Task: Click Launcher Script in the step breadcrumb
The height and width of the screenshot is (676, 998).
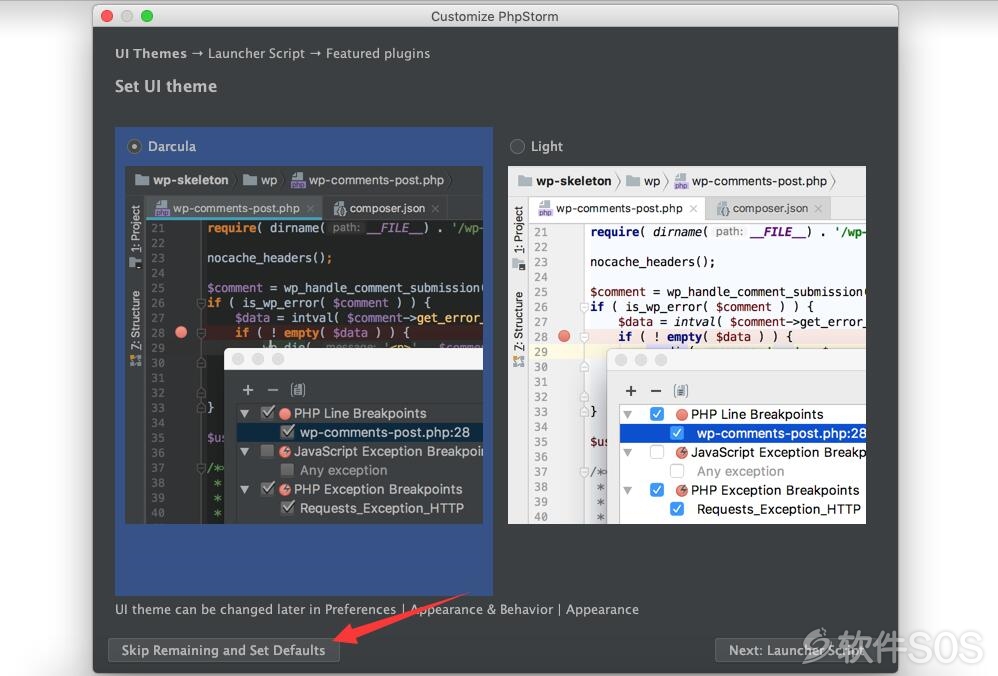Action: [257, 53]
